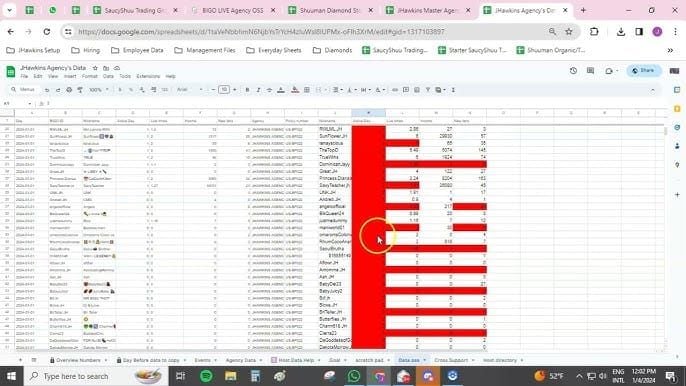
Task: Open the Hiring bookmarks folder
Action: click(86, 50)
